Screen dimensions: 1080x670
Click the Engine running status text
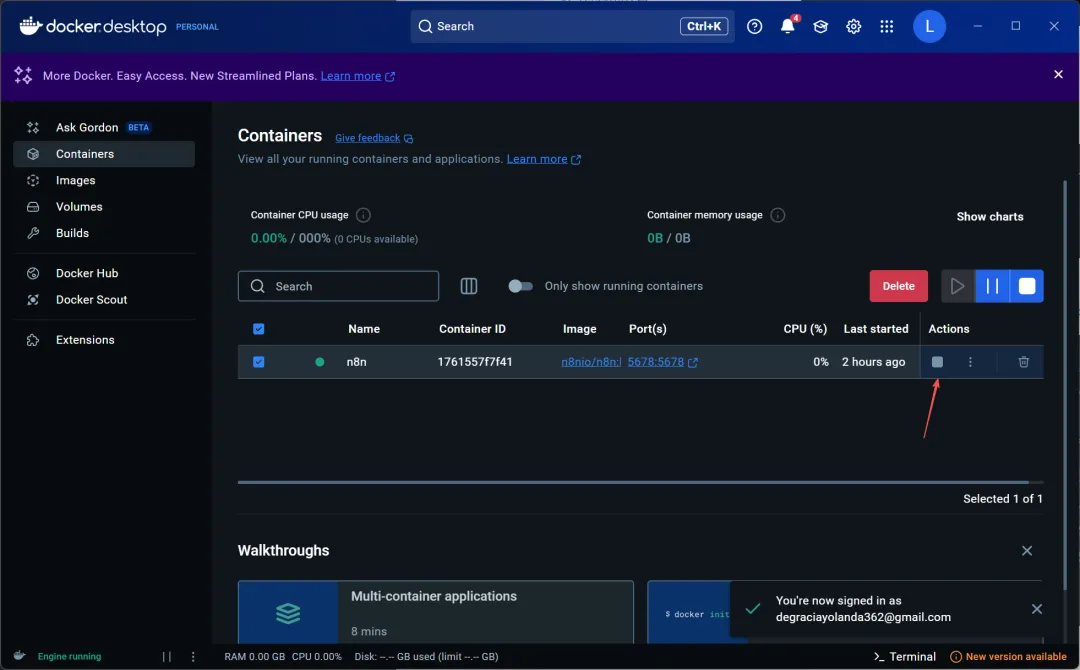click(x=69, y=656)
